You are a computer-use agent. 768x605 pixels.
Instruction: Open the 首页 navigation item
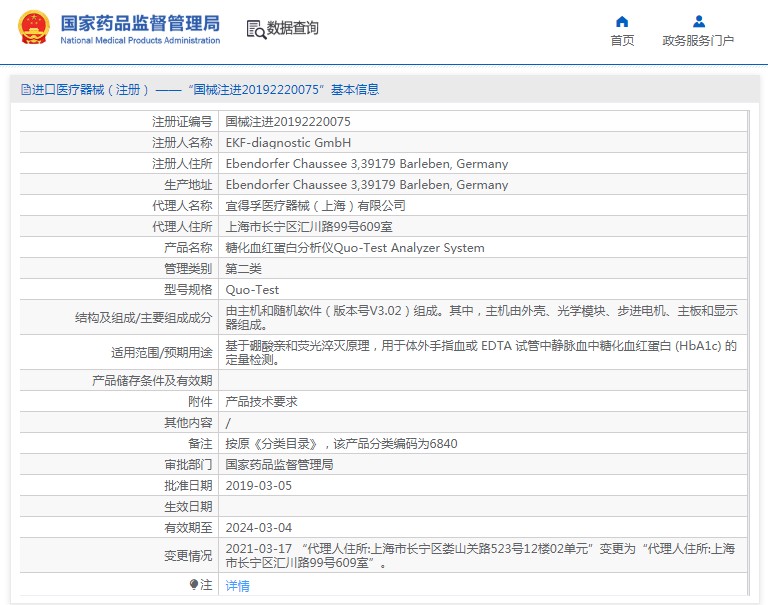pos(622,40)
